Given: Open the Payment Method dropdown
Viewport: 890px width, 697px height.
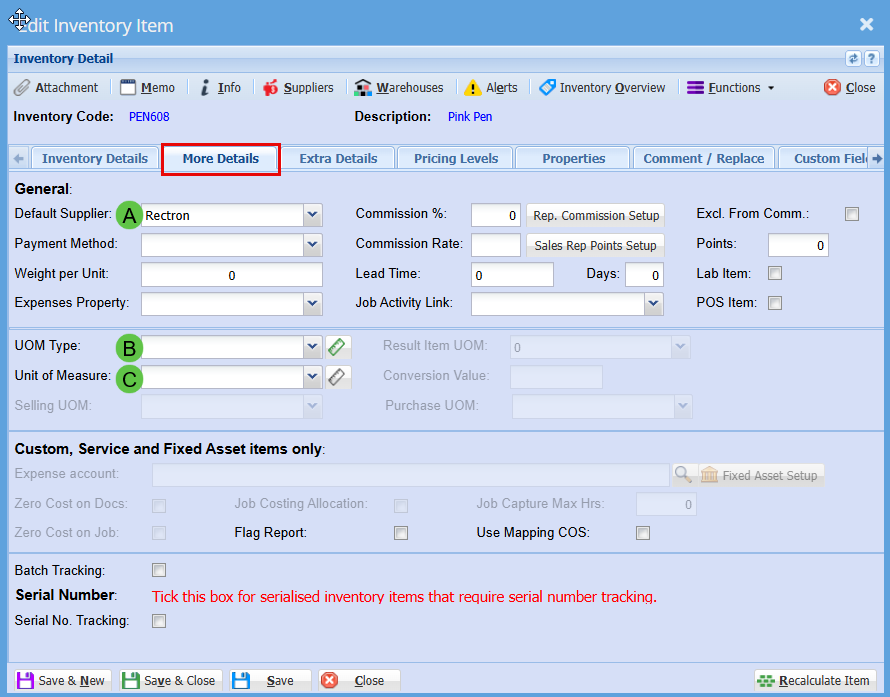Looking at the screenshot, I should point(313,245).
